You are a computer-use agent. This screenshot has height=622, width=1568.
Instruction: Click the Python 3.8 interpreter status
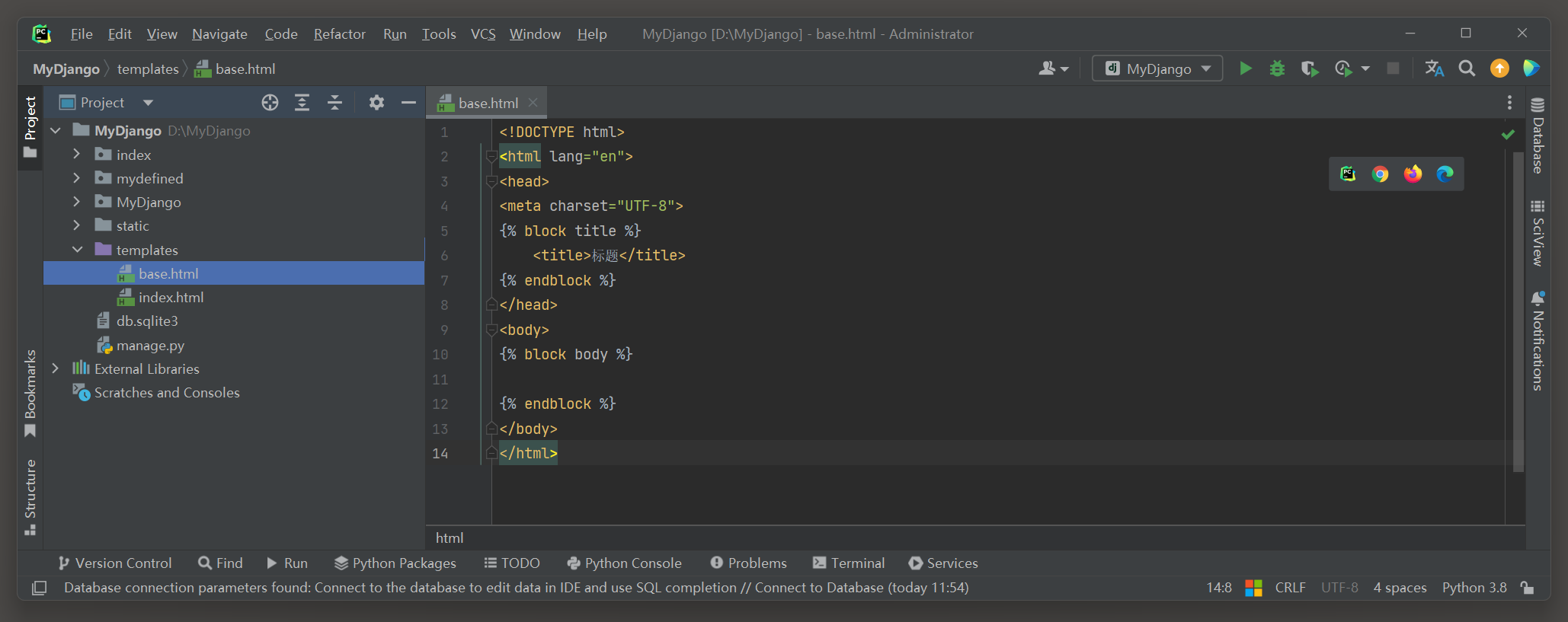(1474, 588)
